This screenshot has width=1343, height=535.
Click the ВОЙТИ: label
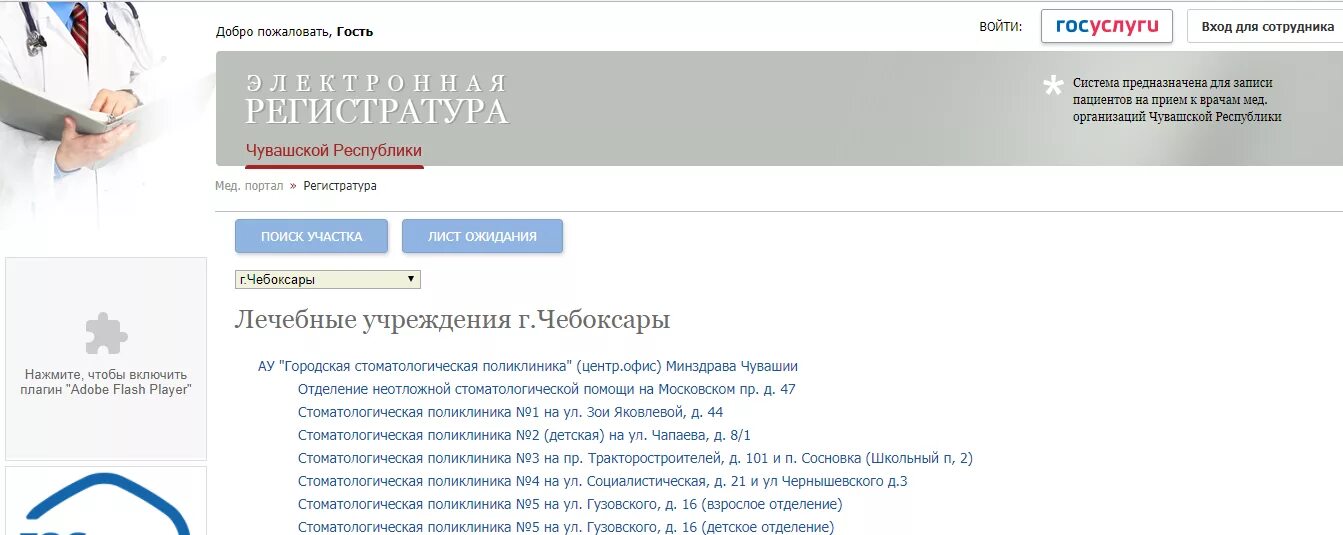(x=1001, y=27)
